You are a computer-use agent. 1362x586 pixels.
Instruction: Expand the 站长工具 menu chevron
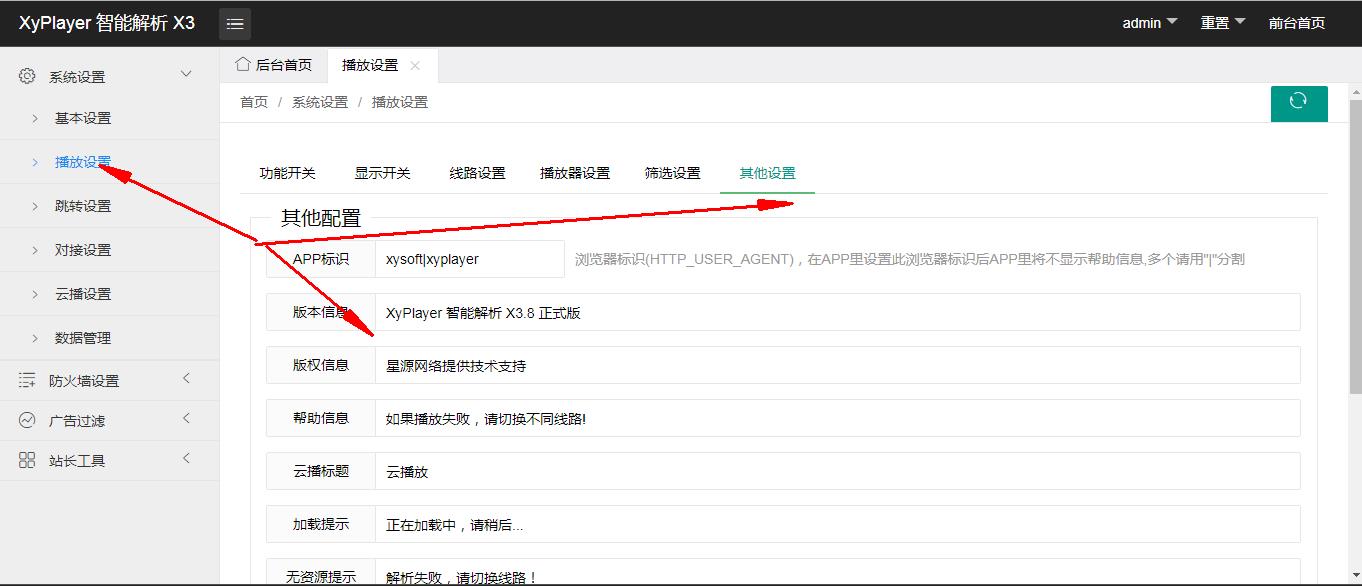tap(186, 458)
